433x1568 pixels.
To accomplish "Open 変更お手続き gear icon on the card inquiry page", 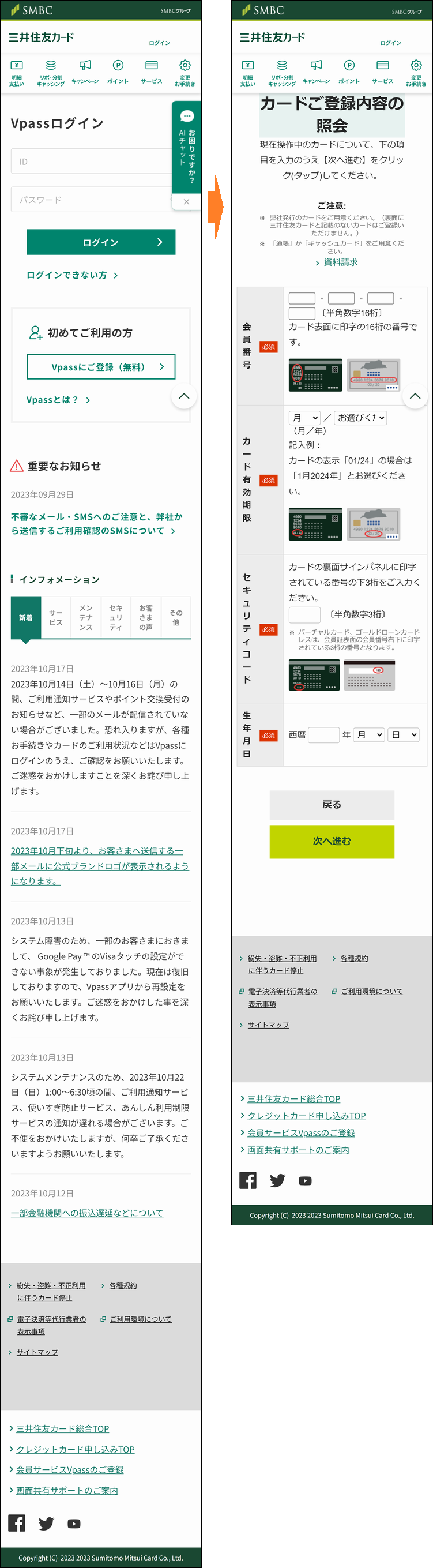I will point(416,73).
